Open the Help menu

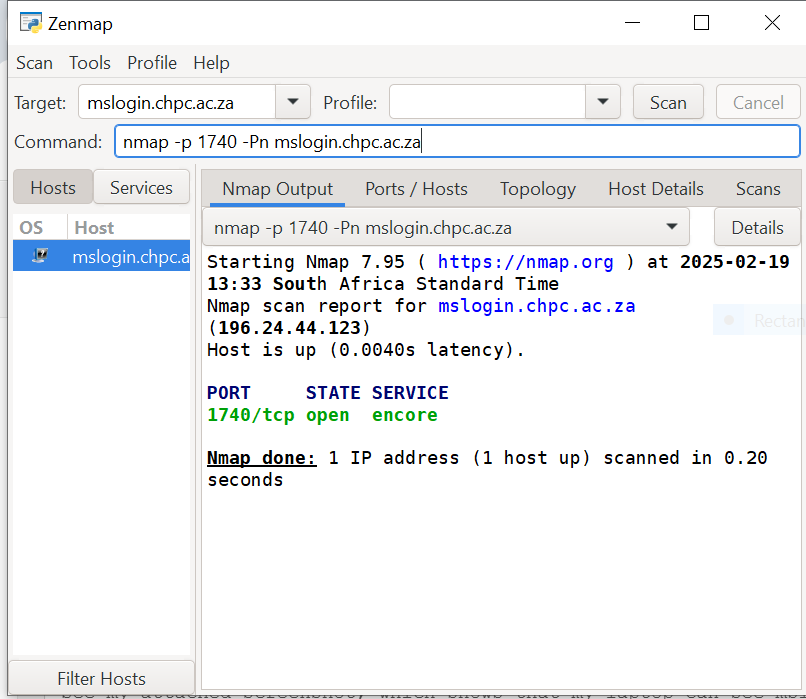click(x=211, y=63)
